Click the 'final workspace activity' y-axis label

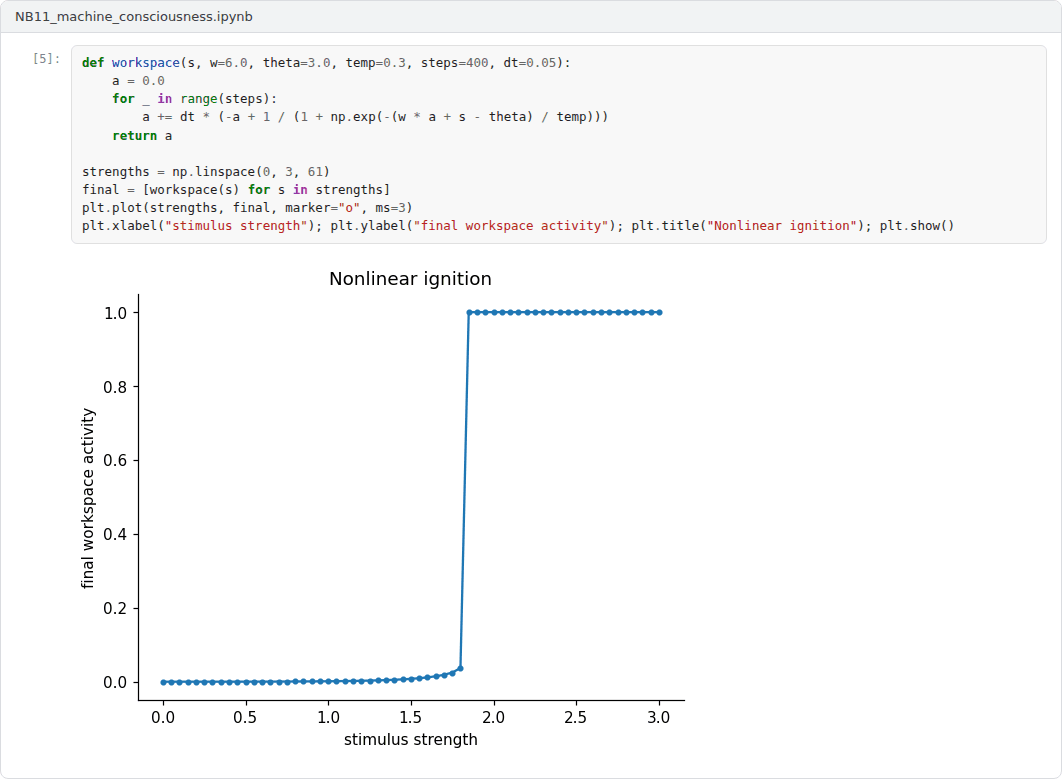[x=88, y=499]
